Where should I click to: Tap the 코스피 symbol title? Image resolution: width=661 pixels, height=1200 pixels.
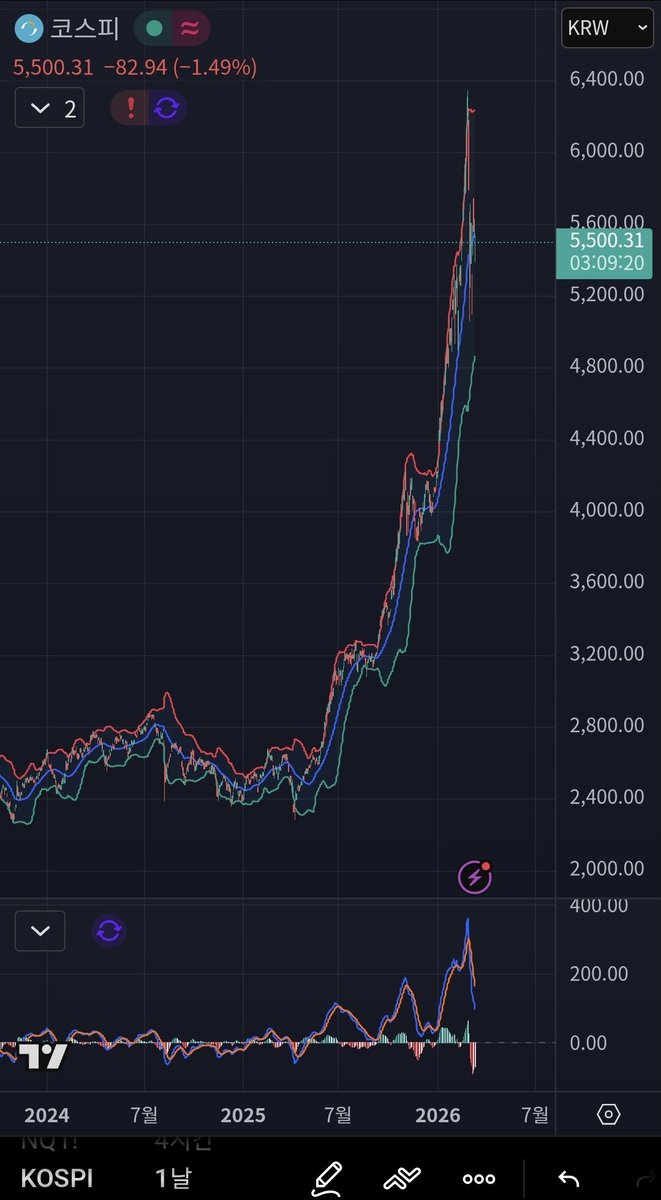(x=85, y=29)
